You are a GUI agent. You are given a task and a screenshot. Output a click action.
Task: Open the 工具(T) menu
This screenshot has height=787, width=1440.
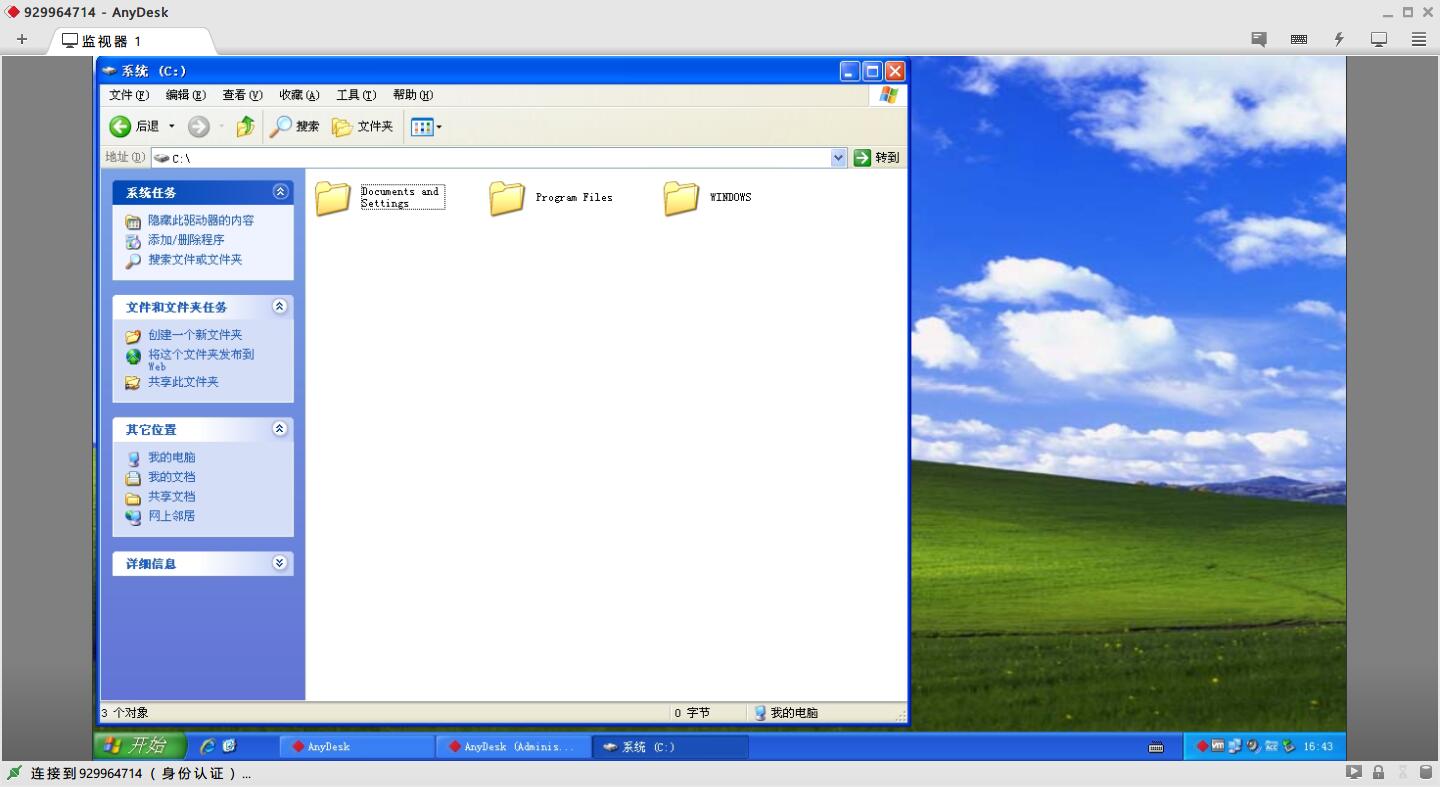[356, 95]
